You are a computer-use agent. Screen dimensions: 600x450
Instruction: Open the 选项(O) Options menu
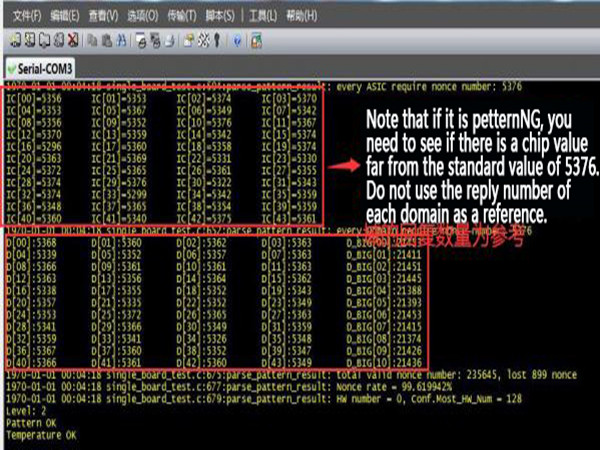pos(143,16)
